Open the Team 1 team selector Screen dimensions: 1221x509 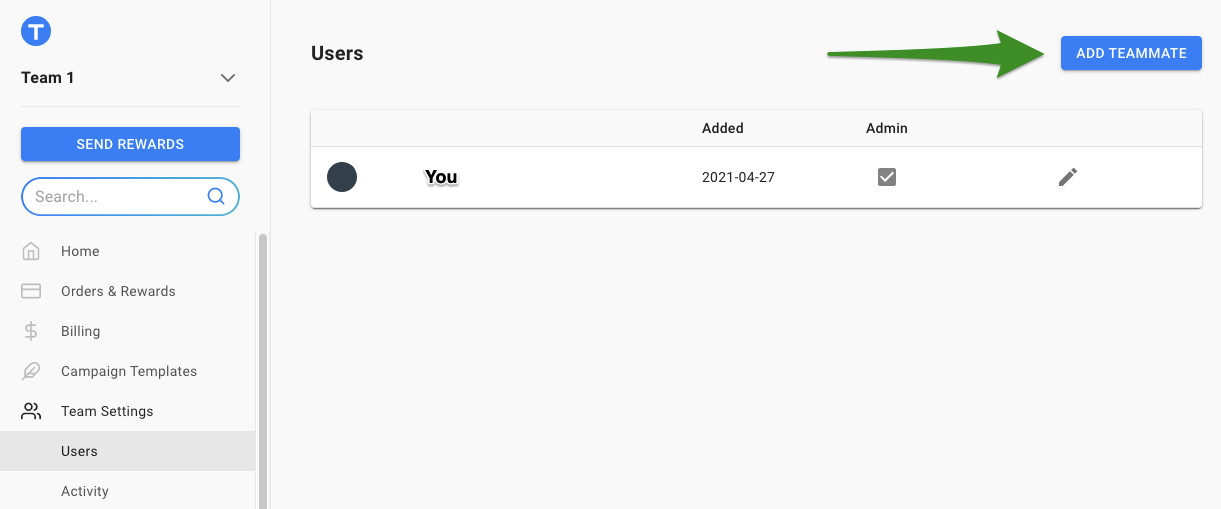pos(130,78)
